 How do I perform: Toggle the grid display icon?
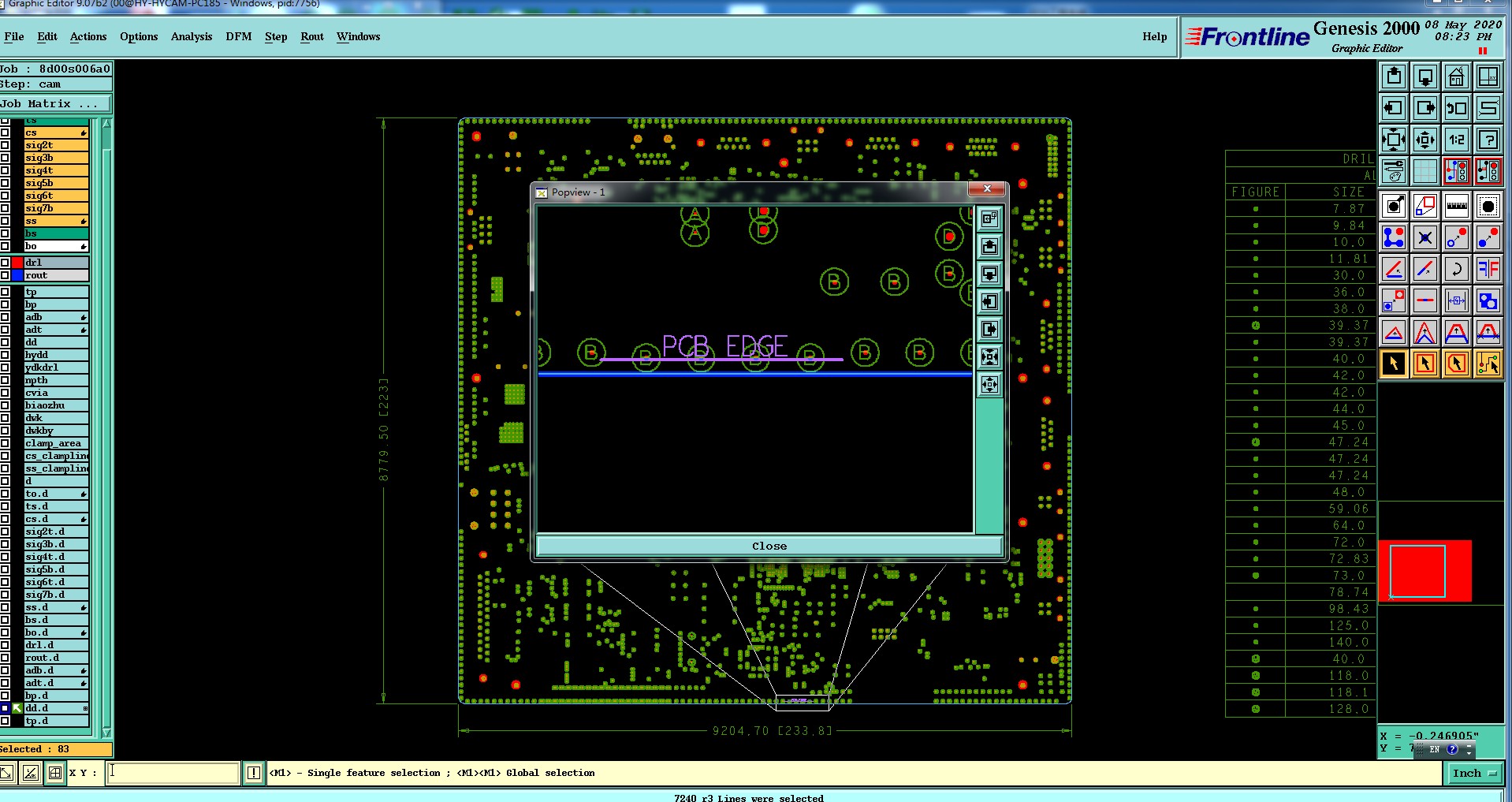(x=1425, y=170)
